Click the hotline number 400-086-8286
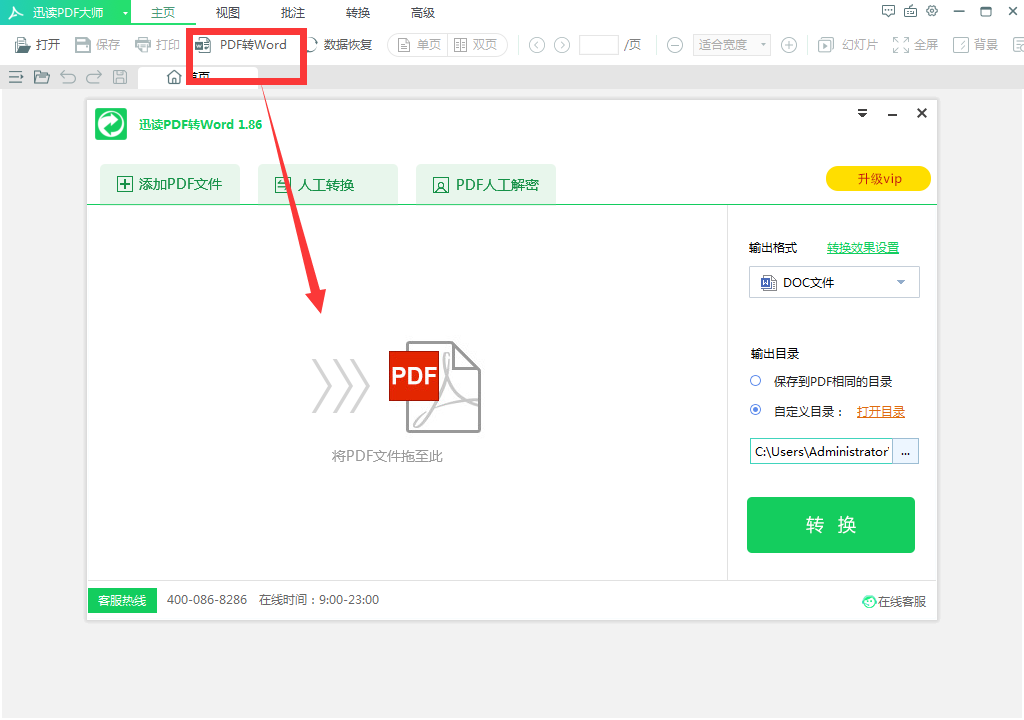The height and width of the screenshot is (720, 1024). [x=207, y=600]
